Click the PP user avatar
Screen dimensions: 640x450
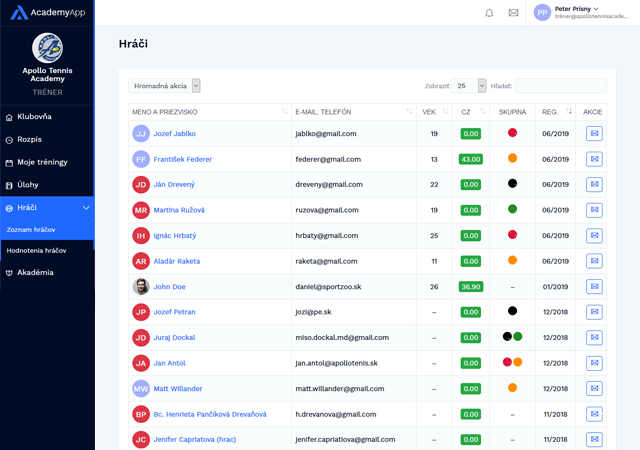point(542,13)
